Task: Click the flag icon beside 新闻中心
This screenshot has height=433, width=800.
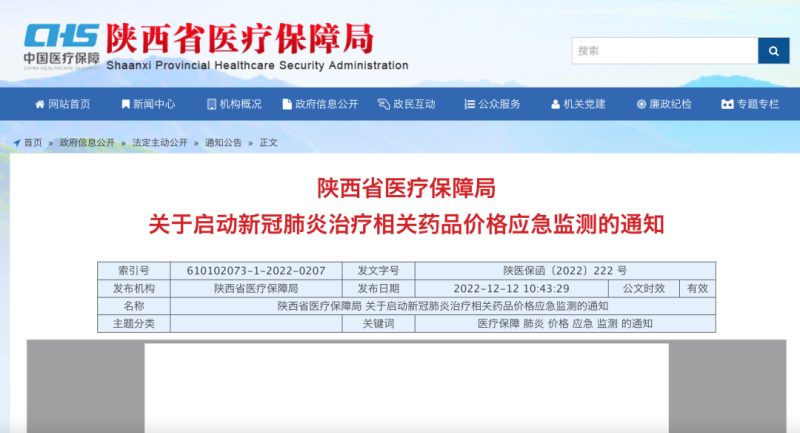Action: [x=125, y=104]
